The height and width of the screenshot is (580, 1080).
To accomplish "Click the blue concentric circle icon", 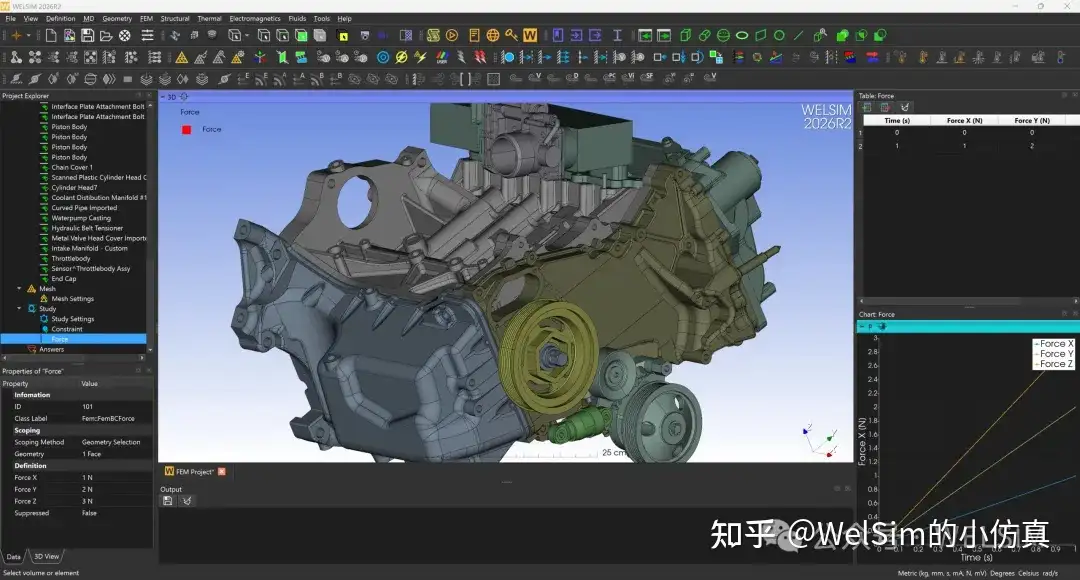I will [383, 58].
